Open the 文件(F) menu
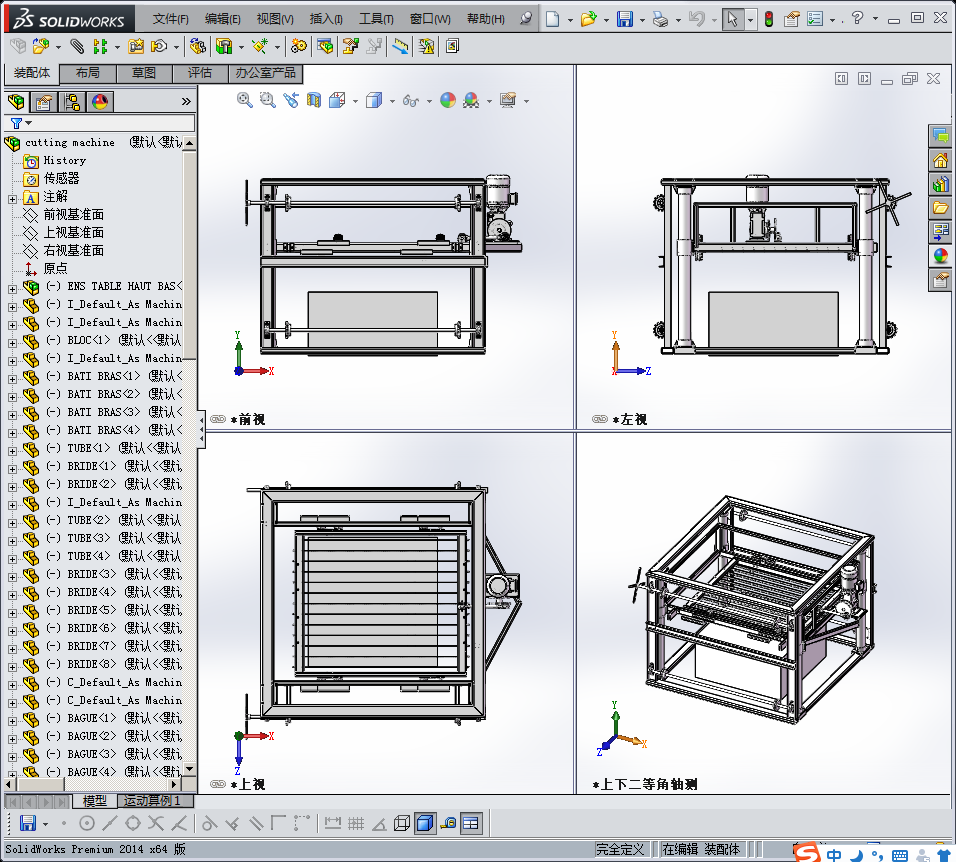 (170, 19)
